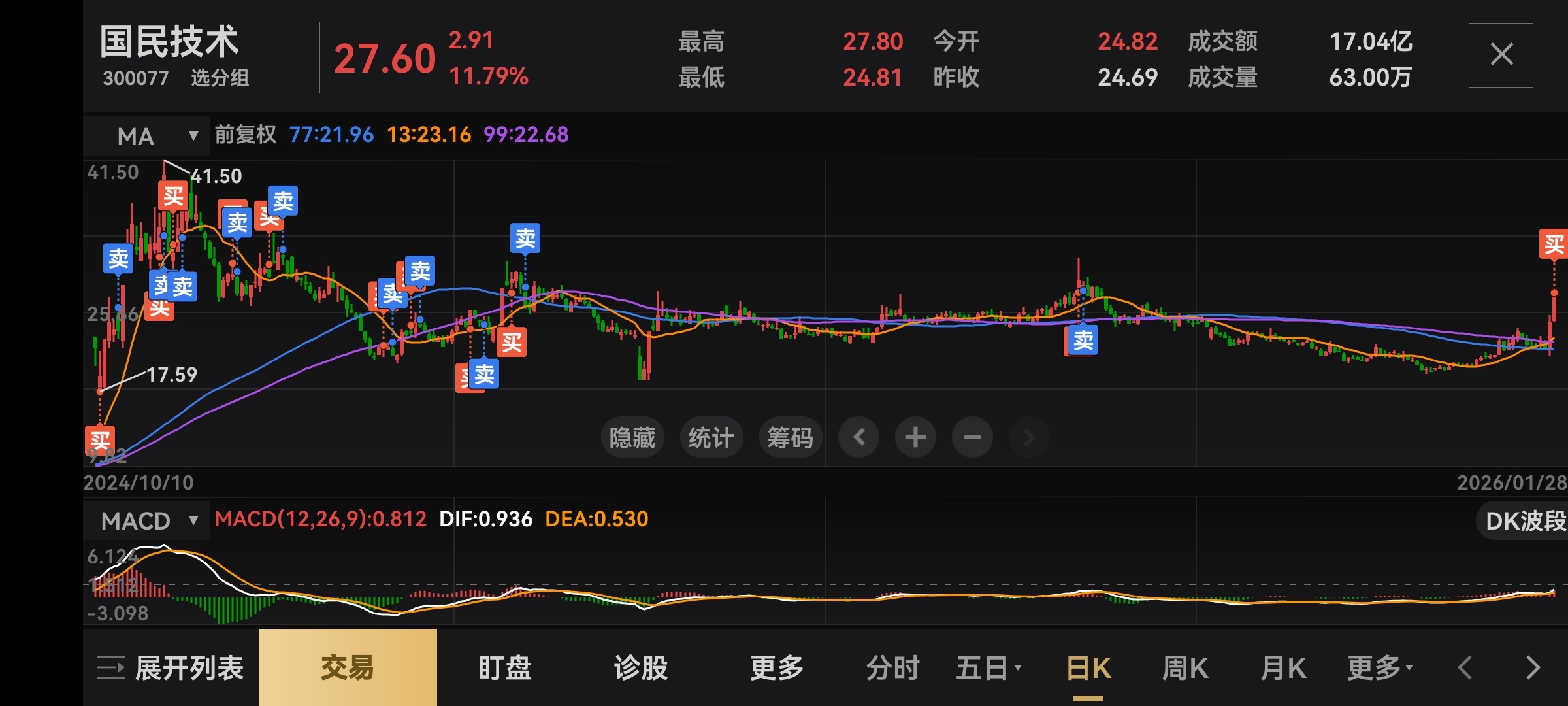The width and height of the screenshot is (1568, 706).
Task: Toggle the 筹码 chip distribution view
Action: click(x=790, y=437)
